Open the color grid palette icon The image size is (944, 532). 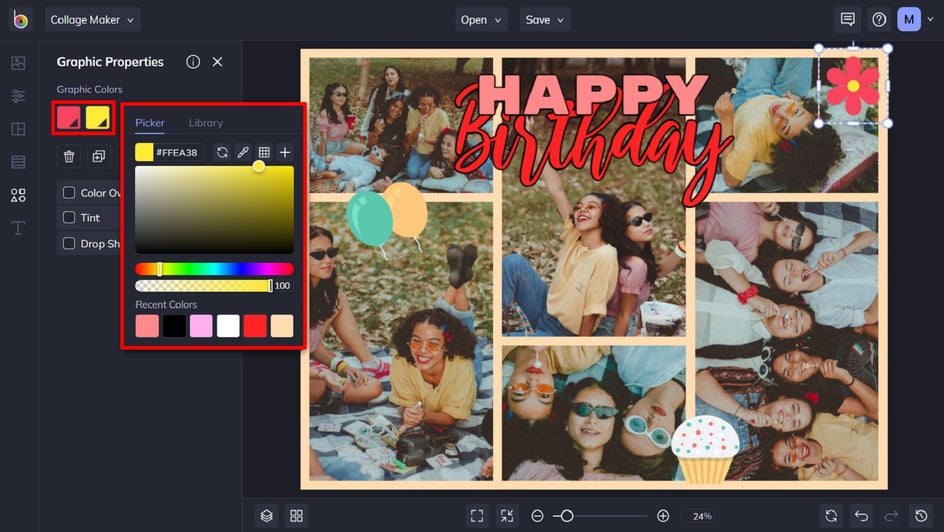pos(264,152)
